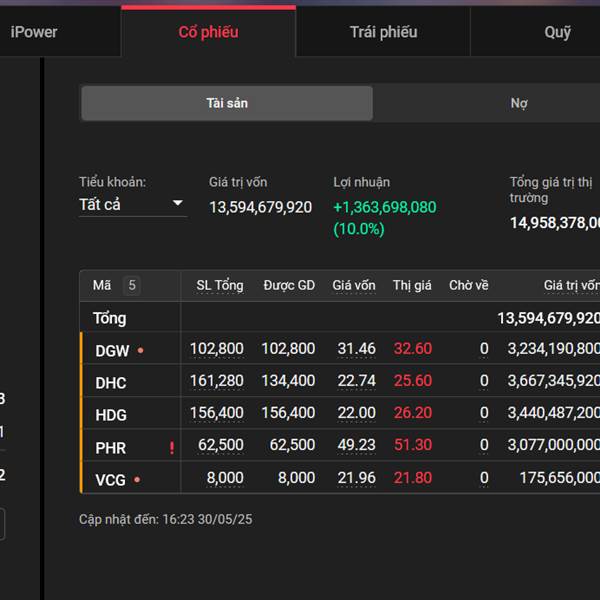Image resolution: width=600 pixels, height=600 pixels.
Task: Open the iPower tab
Action: coord(34,32)
